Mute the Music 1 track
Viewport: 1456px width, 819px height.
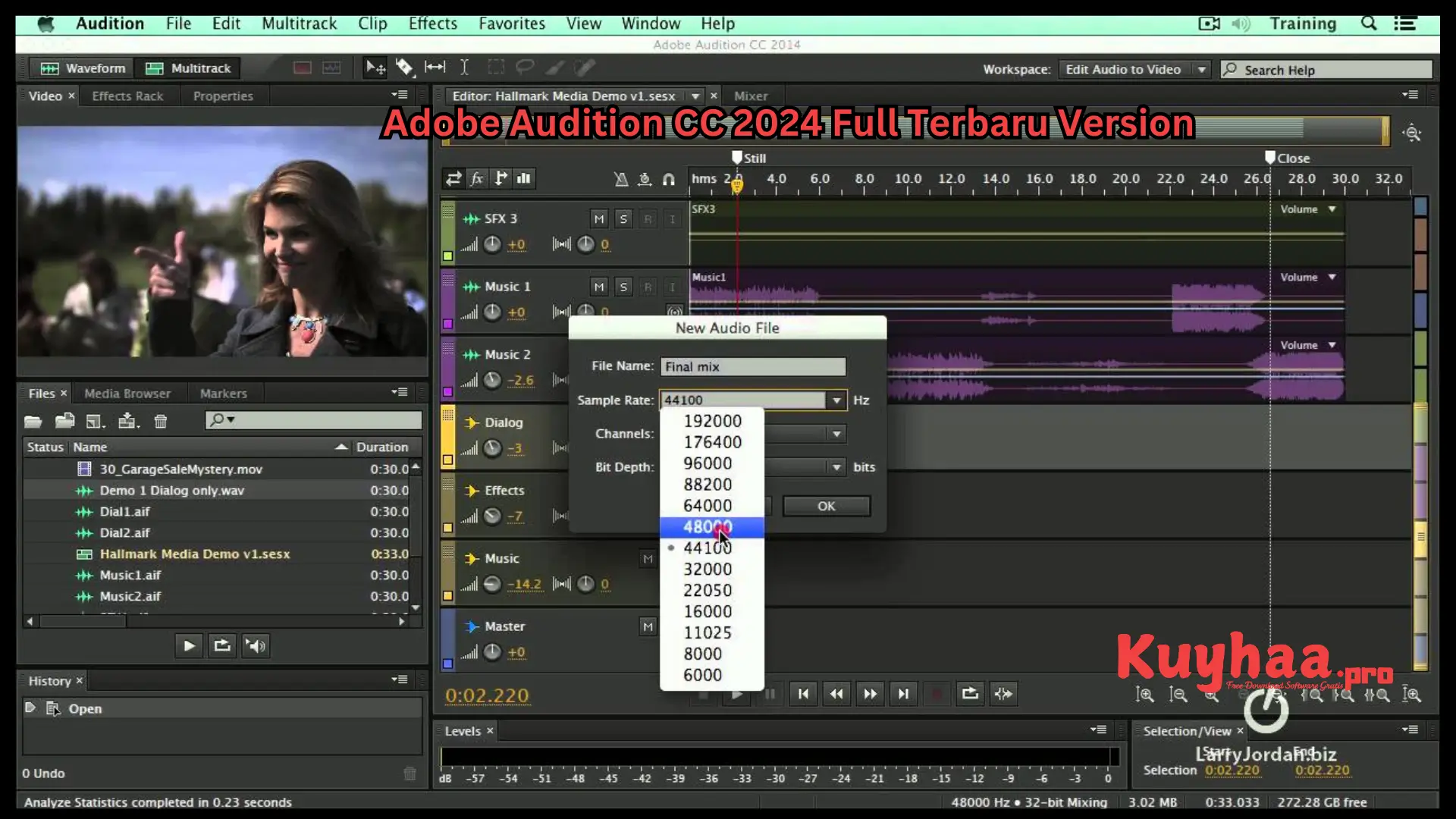(599, 287)
